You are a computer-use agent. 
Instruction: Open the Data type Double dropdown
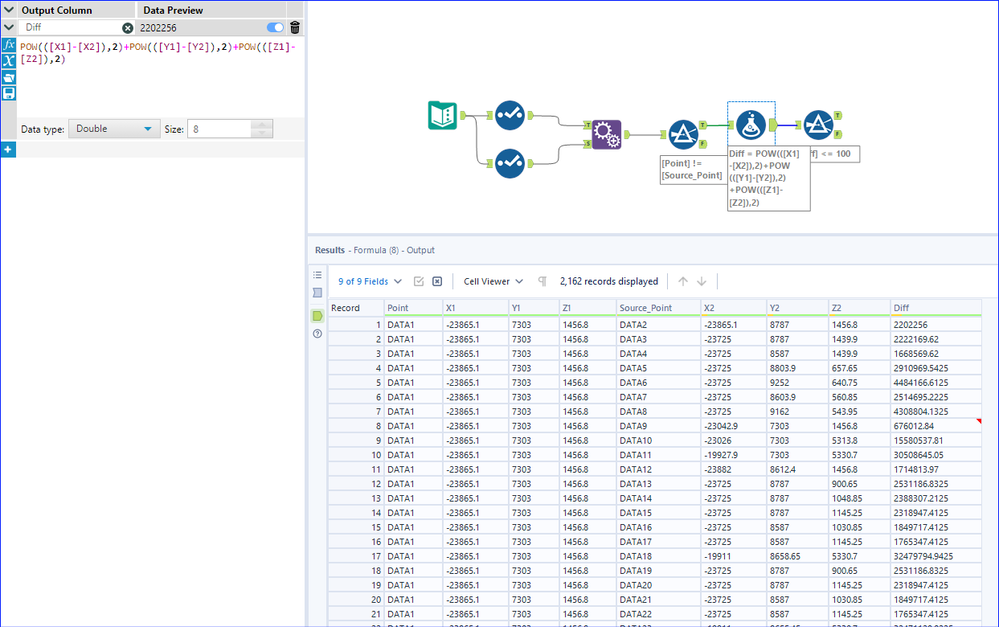pyautogui.click(x=114, y=129)
